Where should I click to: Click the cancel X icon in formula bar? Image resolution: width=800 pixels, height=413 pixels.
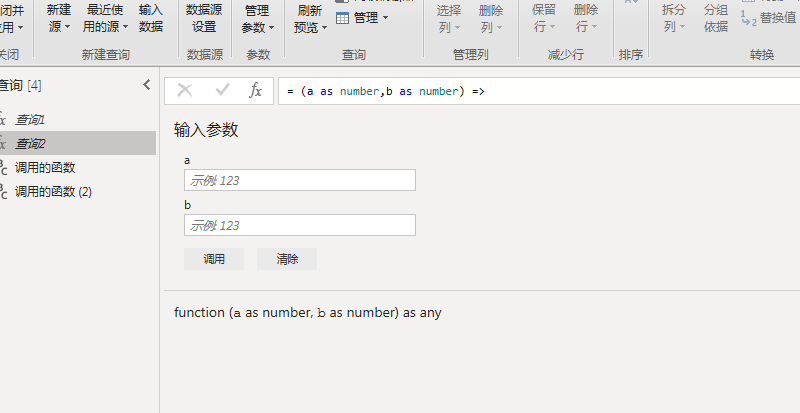(x=185, y=91)
